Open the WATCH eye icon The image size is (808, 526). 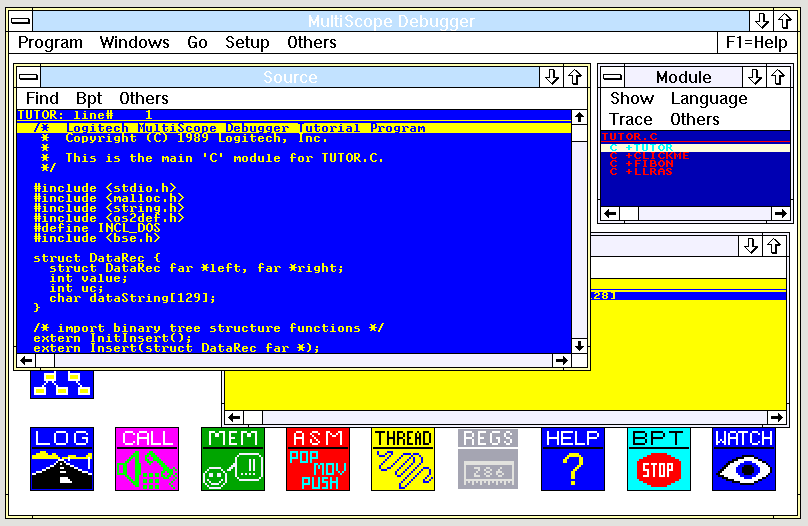744,459
